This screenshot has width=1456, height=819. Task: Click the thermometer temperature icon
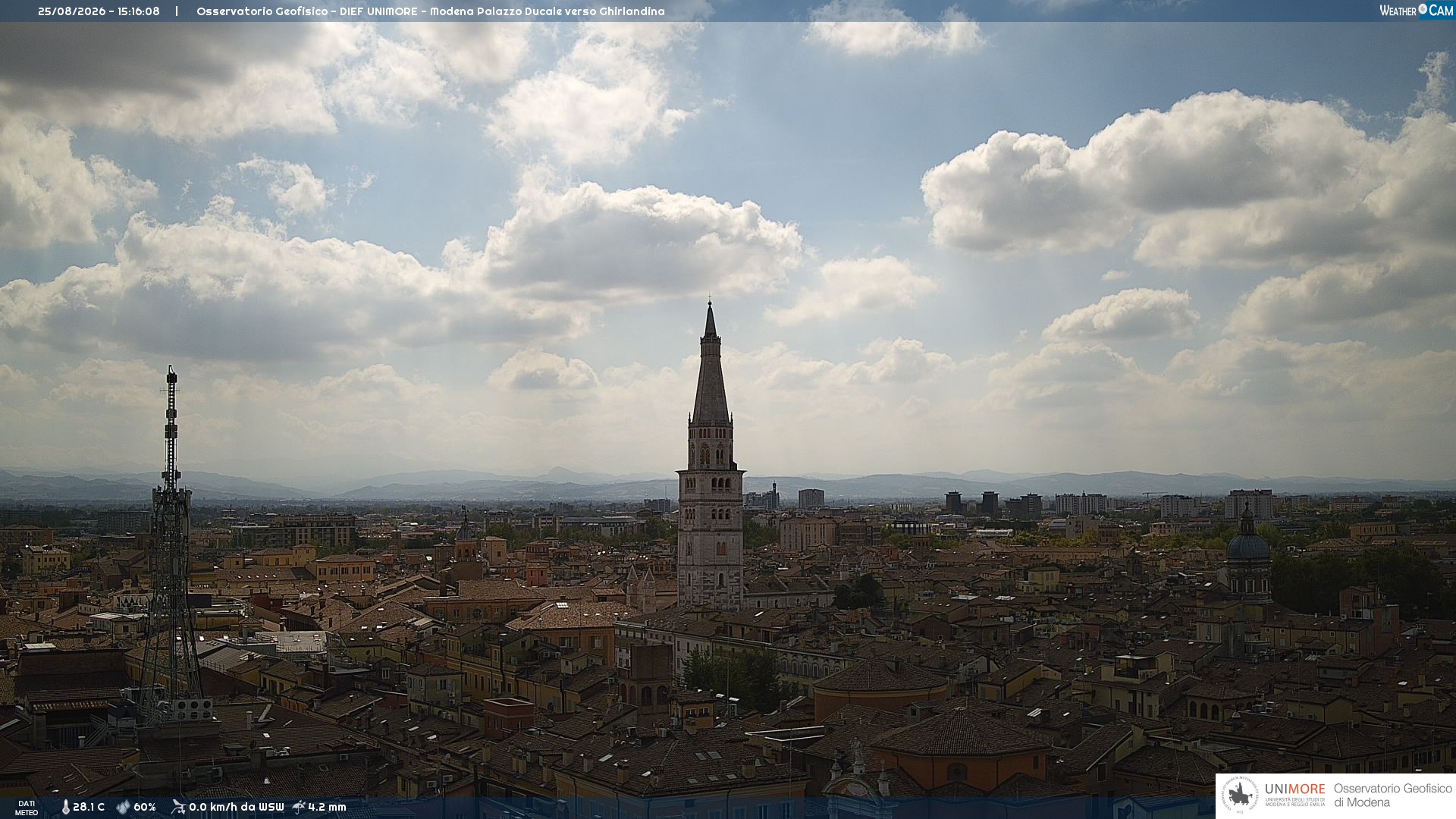[65, 808]
